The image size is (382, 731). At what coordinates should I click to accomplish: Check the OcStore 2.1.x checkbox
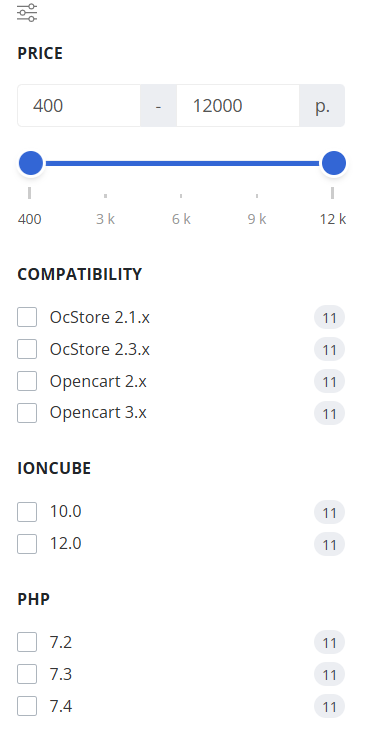click(27, 317)
